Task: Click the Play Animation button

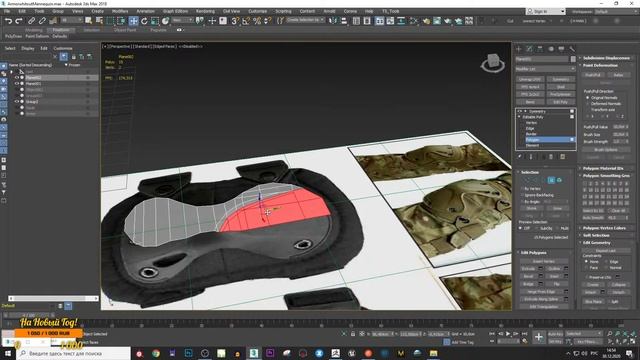Action: click(508, 334)
